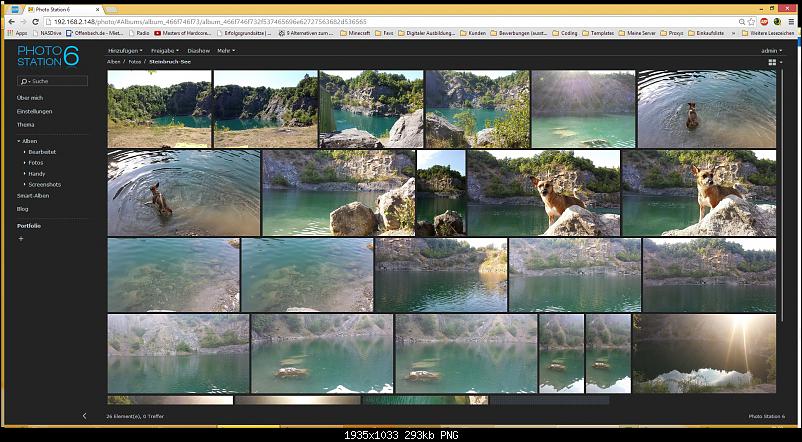Switch the album view layout icon

coord(772,62)
